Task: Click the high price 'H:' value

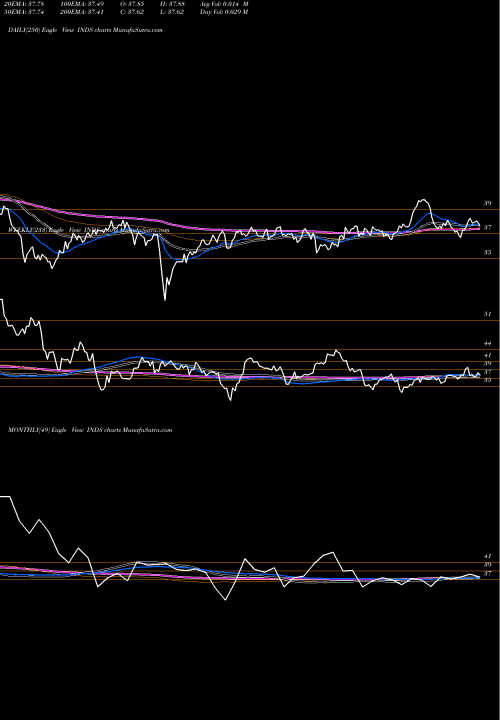Action: pyautogui.click(x=172, y=4)
